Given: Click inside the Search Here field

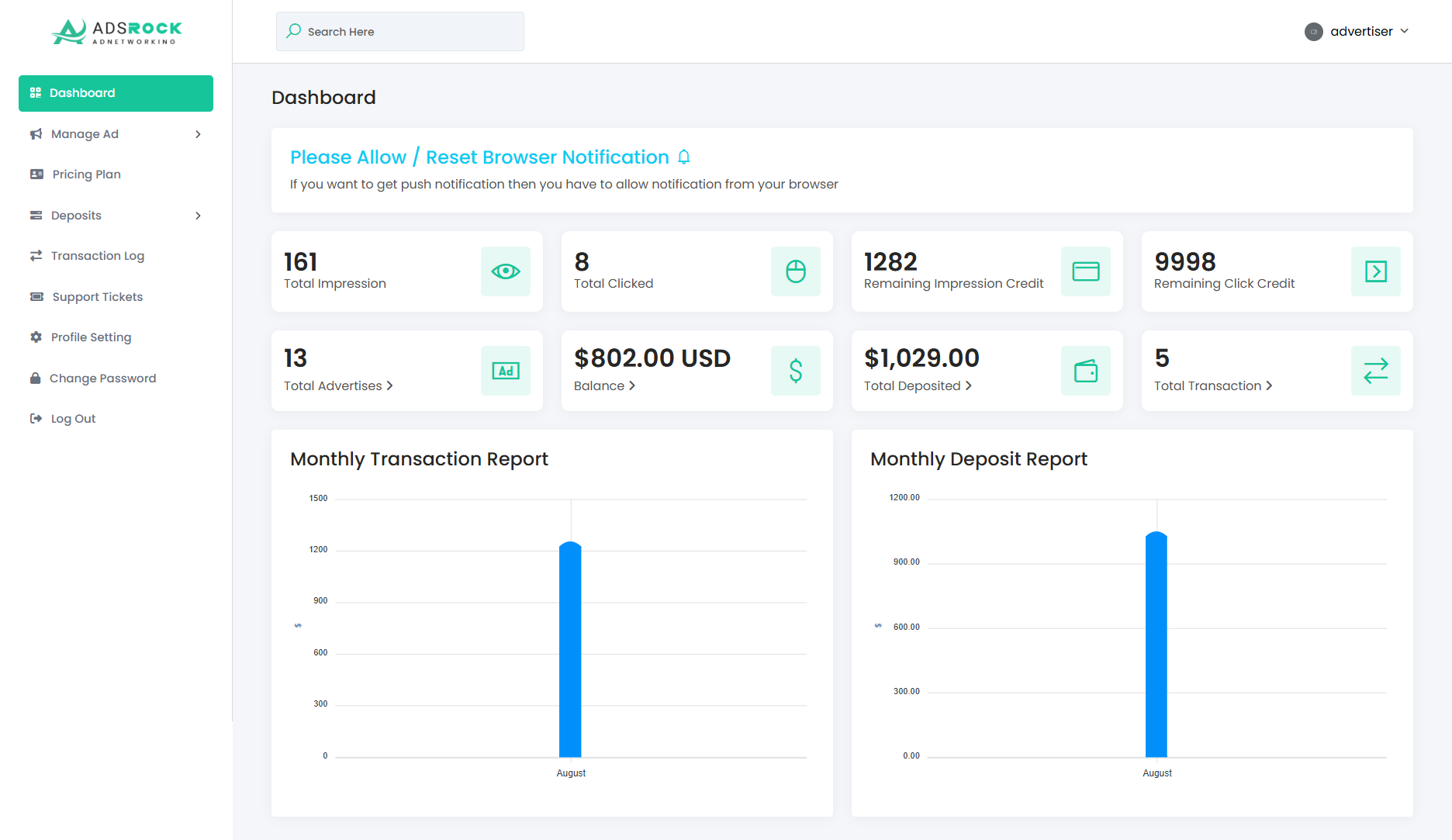Looking at the screenshot, I should coord(399,31).
